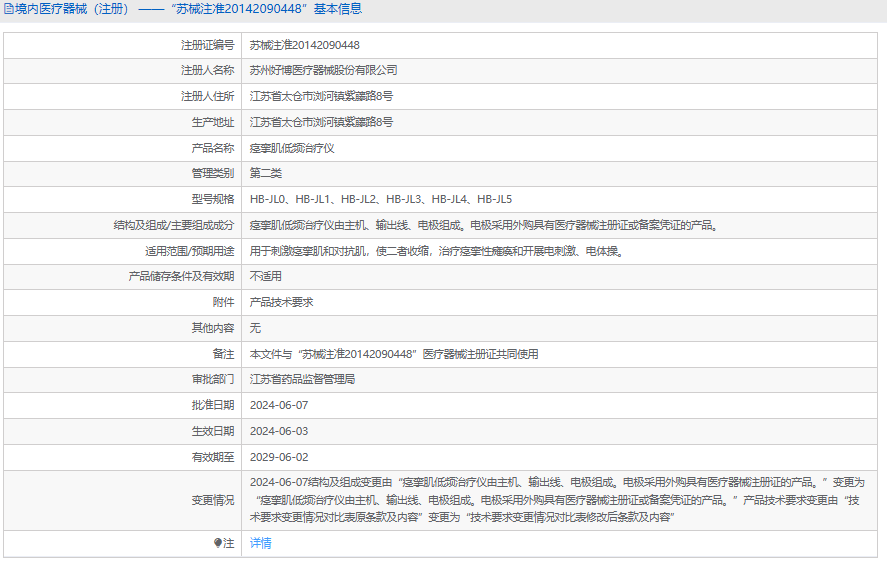Click the 生产地址 address value
Image resolution: width=887 pixels, height=563 pixels.
pyautogui.click(x=321, y=122)
